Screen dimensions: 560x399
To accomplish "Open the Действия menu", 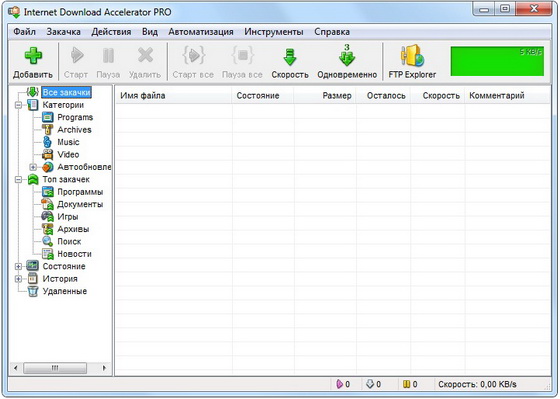I will [111, 32].
